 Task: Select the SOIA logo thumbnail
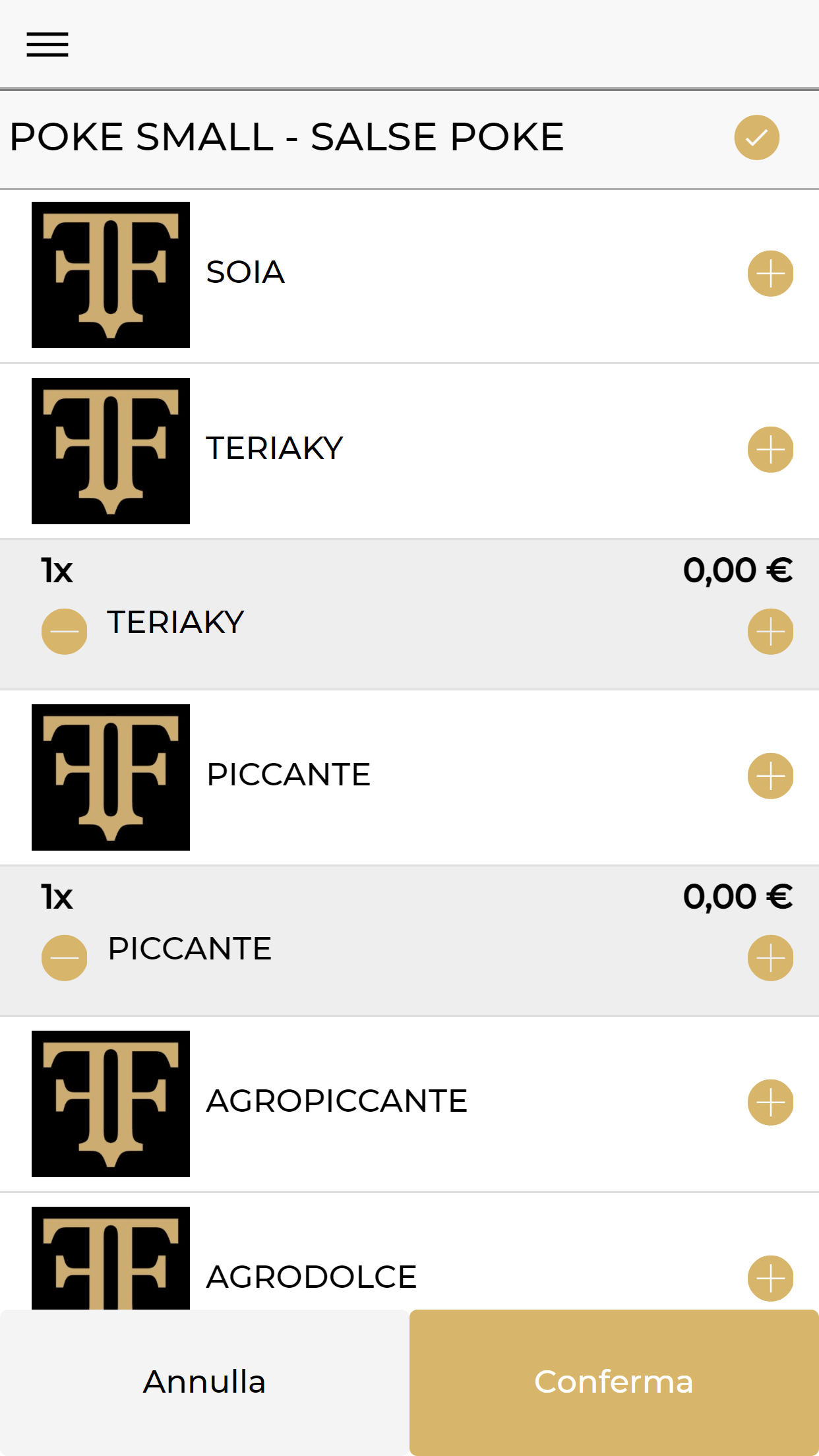click(111, 275)
